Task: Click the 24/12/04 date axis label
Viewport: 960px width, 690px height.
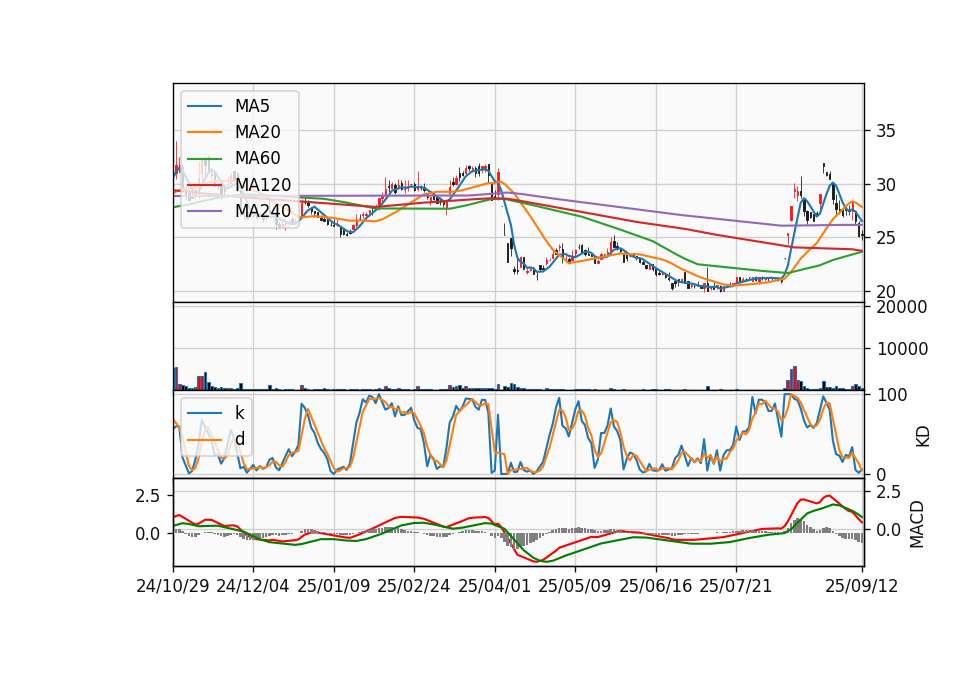Action: (x=253, y=586)
